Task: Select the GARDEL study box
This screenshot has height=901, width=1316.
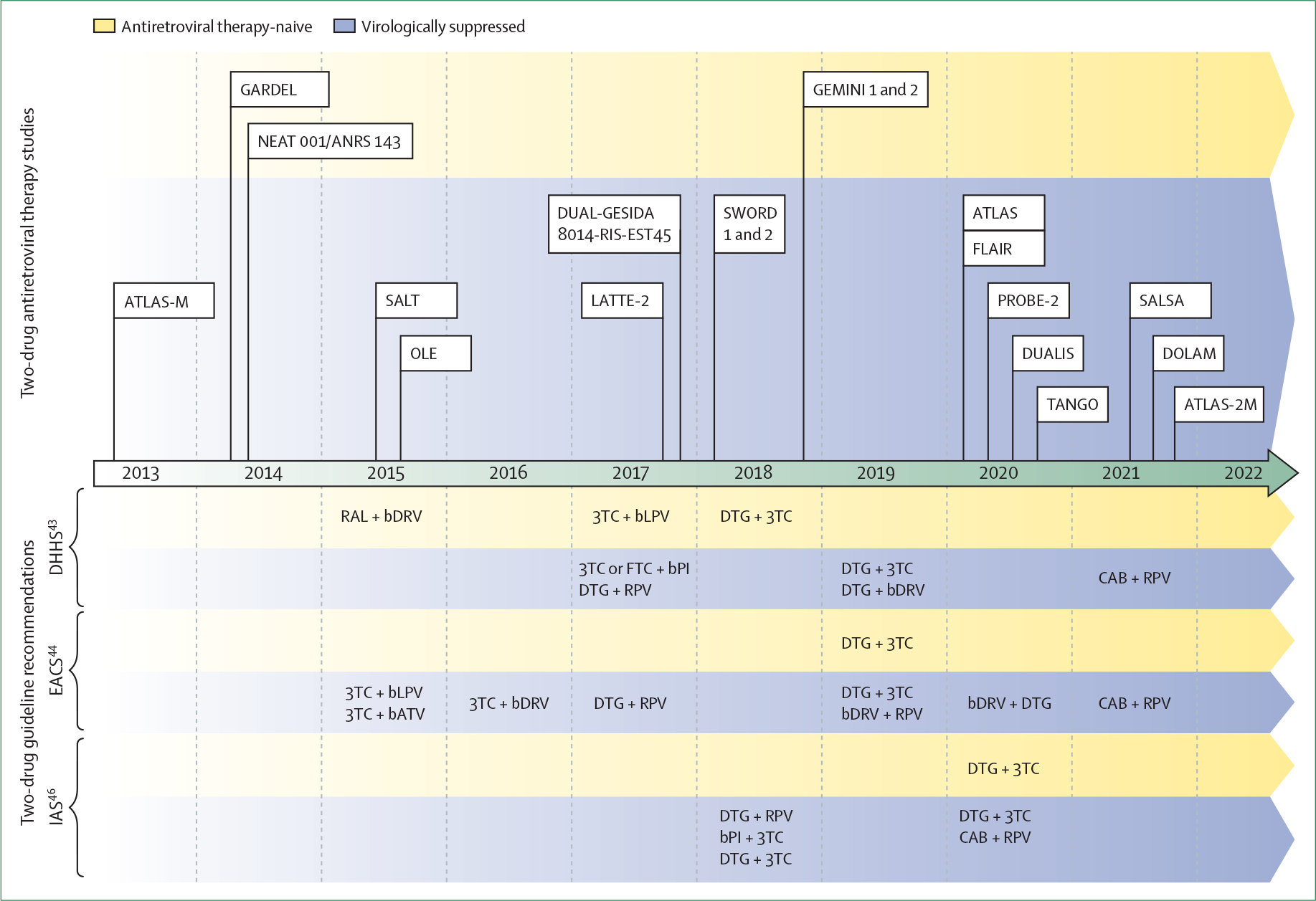Action: coord(280,90)
